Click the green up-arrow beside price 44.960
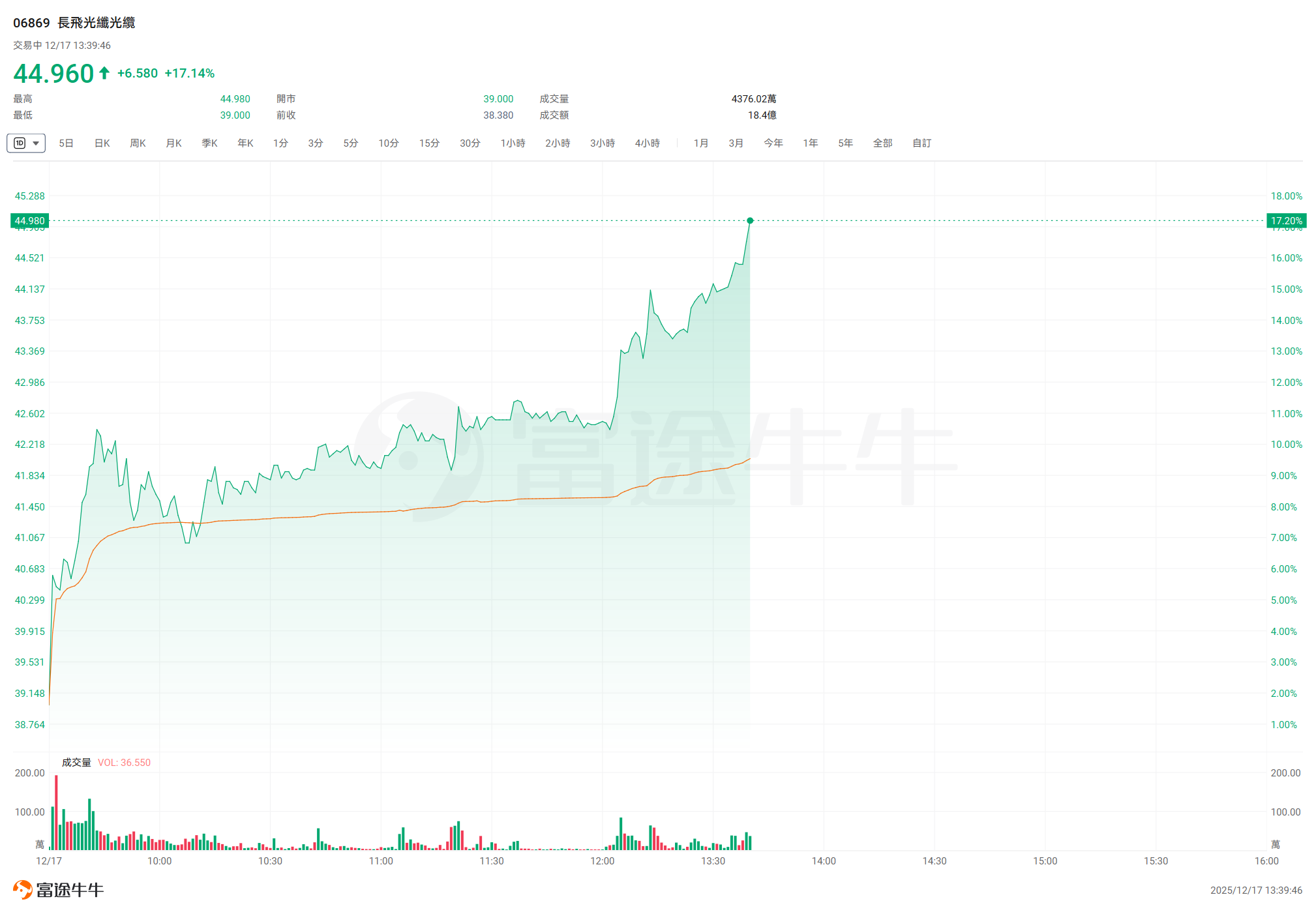Image resolution: width=1316 pixels, height=912 pixels. (x=104, y=73)
